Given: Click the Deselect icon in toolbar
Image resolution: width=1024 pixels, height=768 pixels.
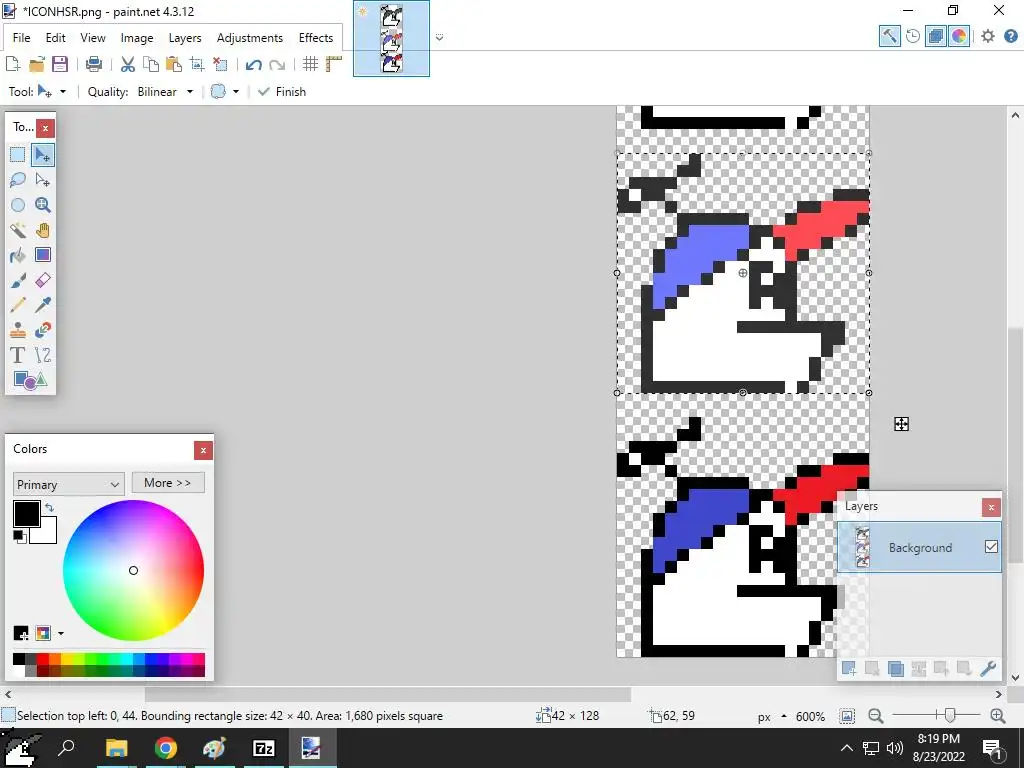Looking at the screenshot, I should tap(220, 64).
